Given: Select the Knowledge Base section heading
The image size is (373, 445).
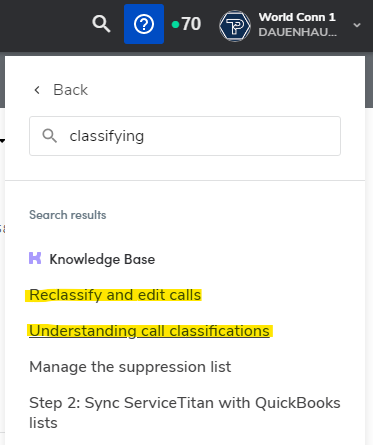Looking at the screenshot, I should [102, 259].
